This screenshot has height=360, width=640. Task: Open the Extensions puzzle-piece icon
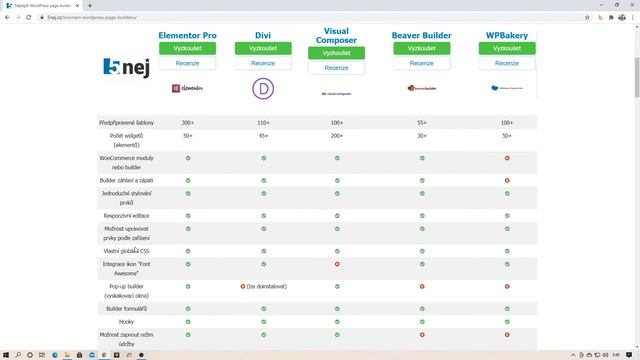pyautogui.click(x=611, y=18)
